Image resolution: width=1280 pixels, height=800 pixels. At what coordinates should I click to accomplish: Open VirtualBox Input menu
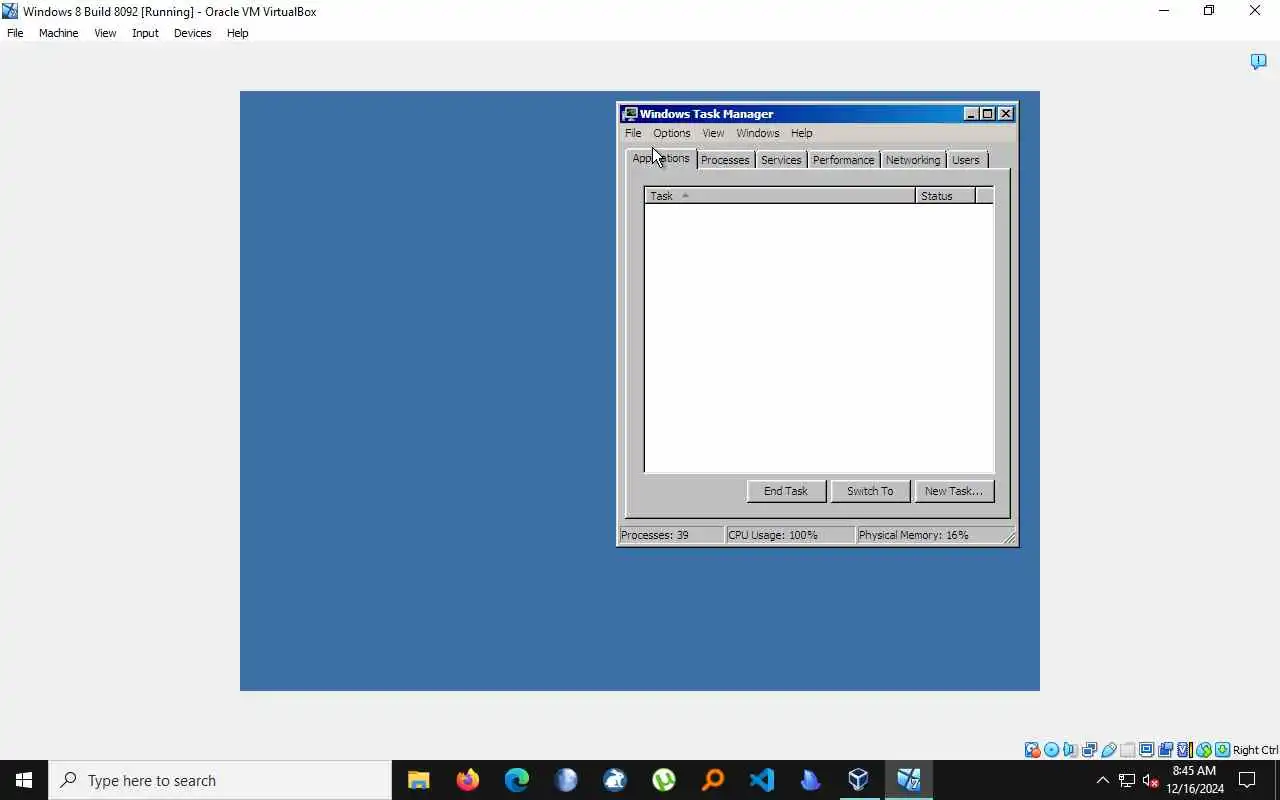(x=145, y=33)
